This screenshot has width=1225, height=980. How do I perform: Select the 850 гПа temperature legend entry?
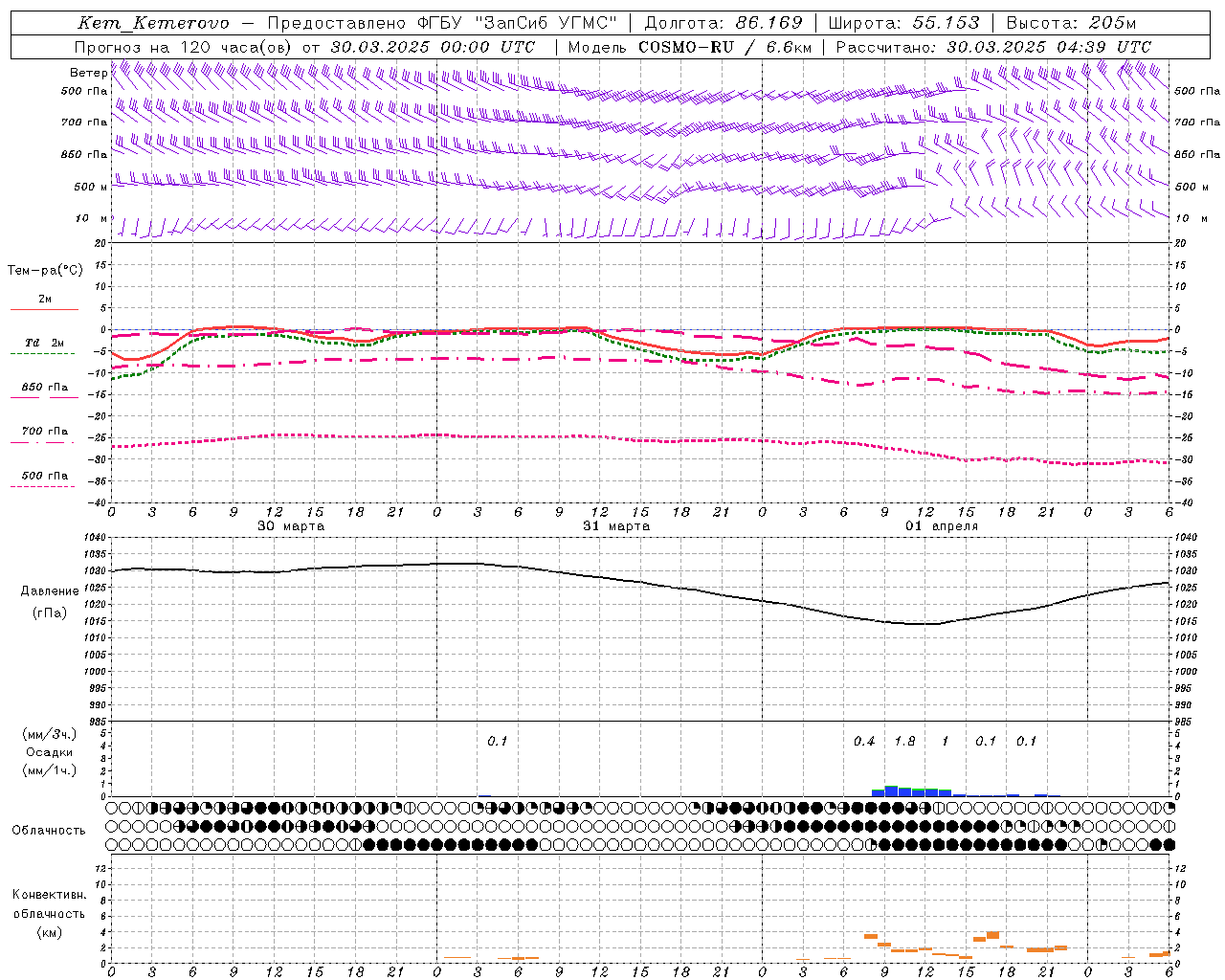44,388
